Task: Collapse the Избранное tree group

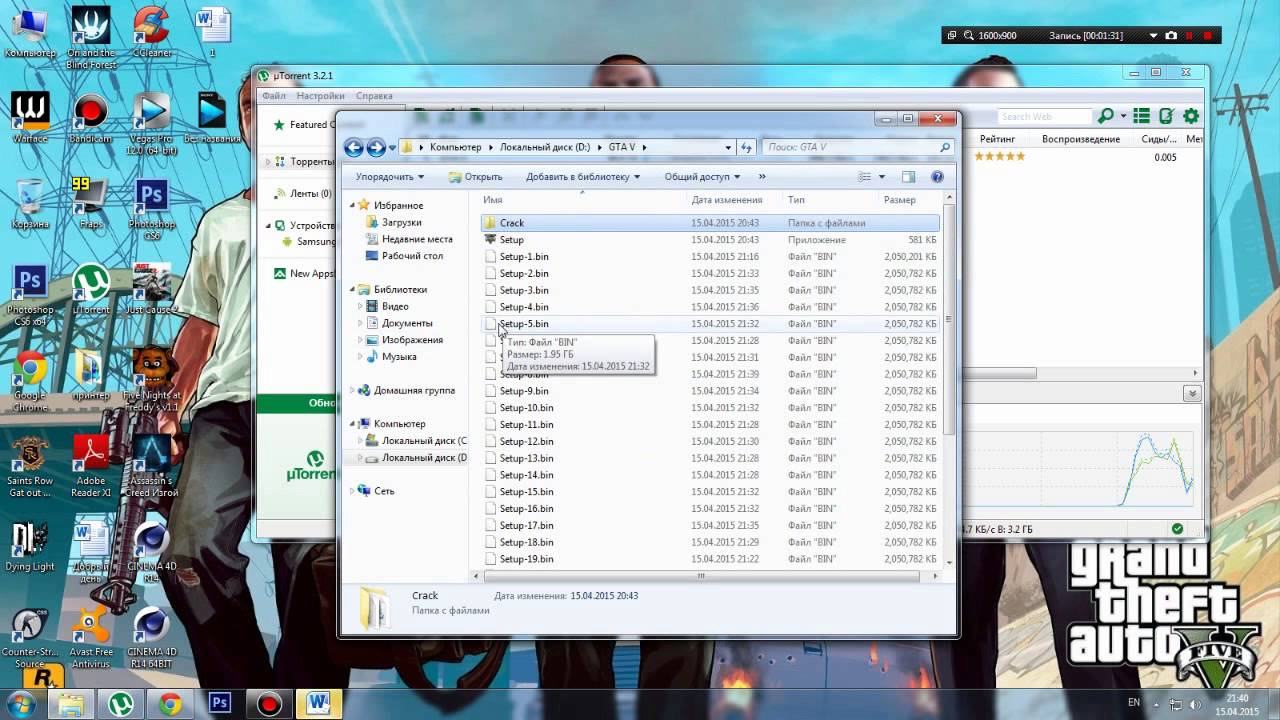Action: pyautogui.click(x=353, y=205)
